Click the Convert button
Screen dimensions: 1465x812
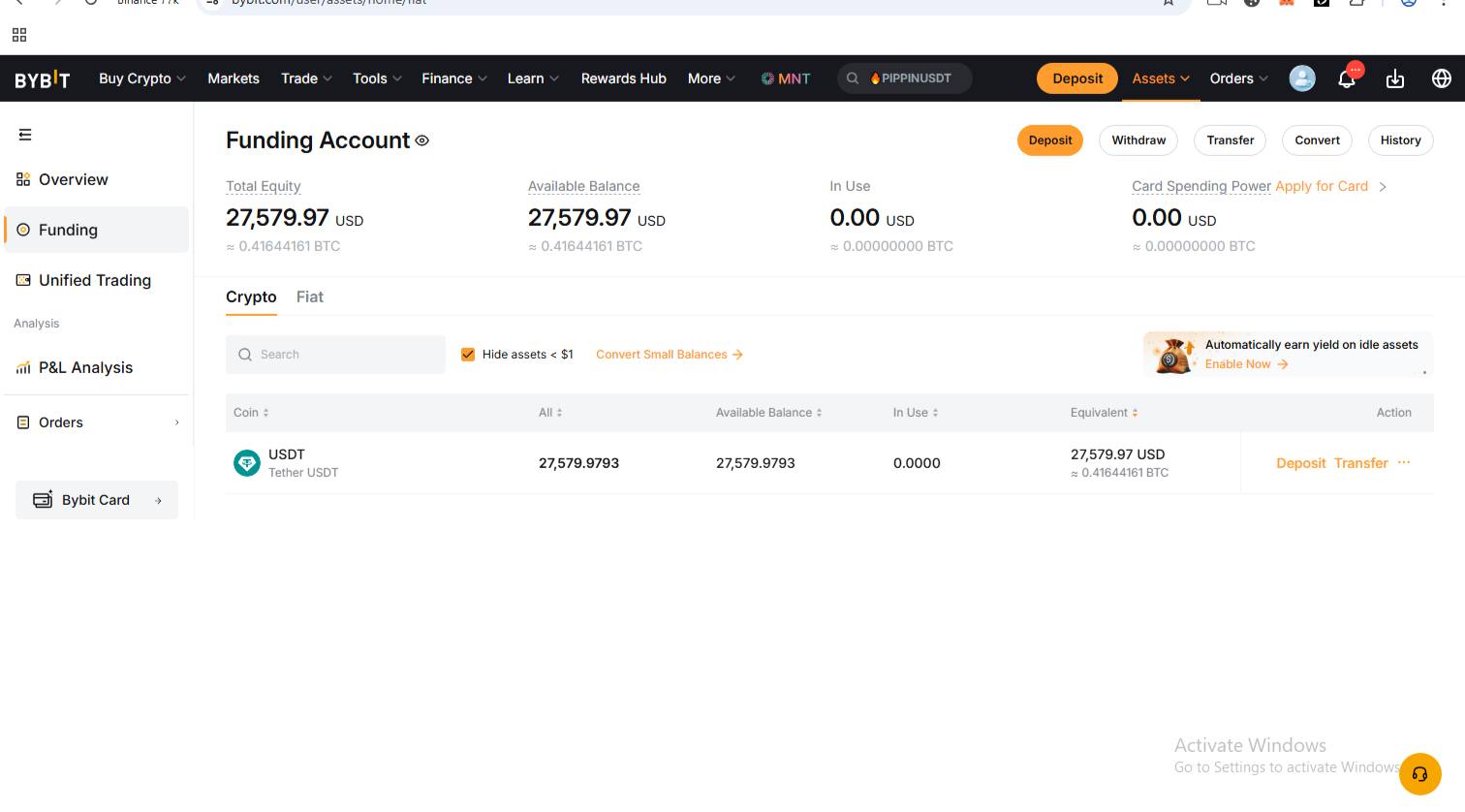point(1318,141)
